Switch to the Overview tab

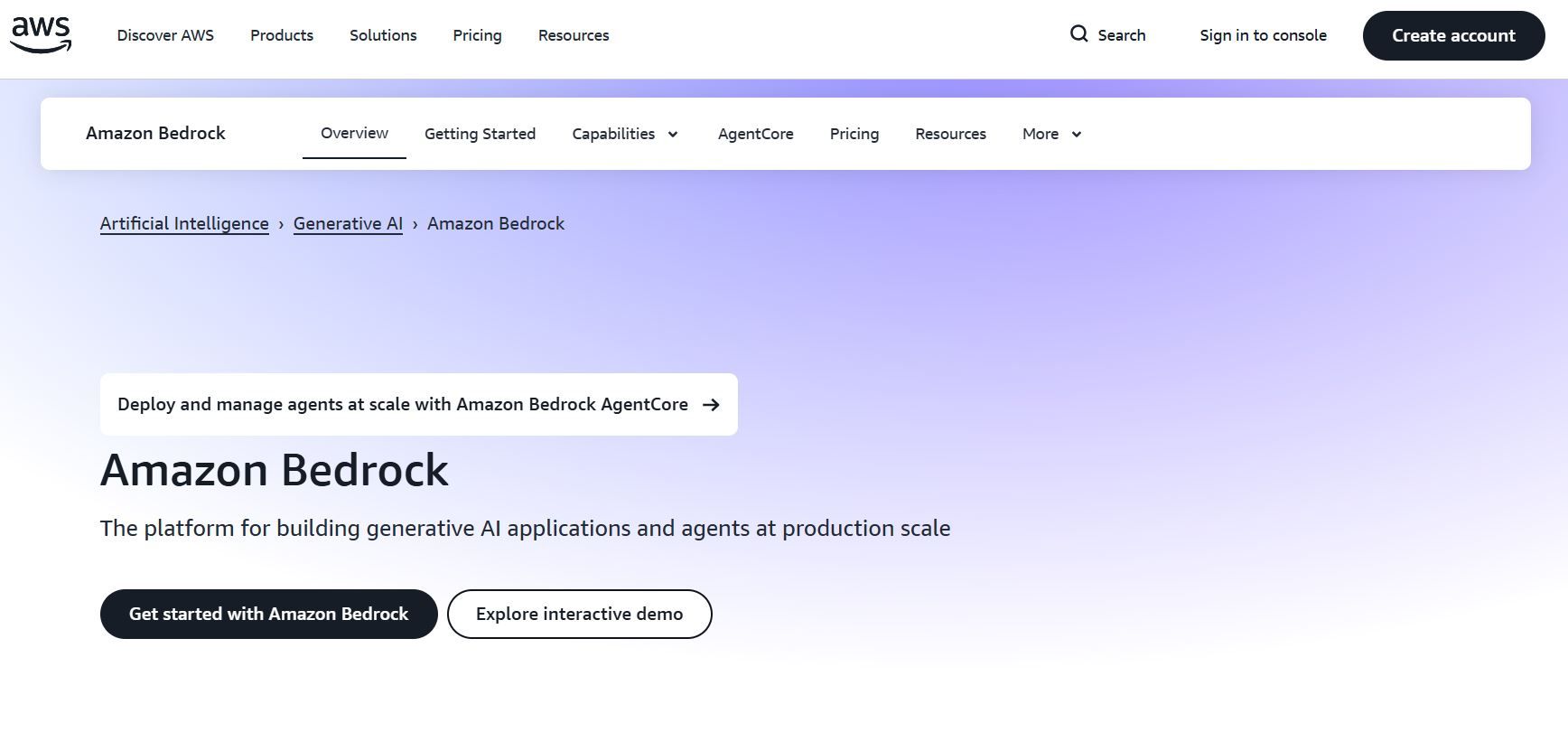(354, 133)
